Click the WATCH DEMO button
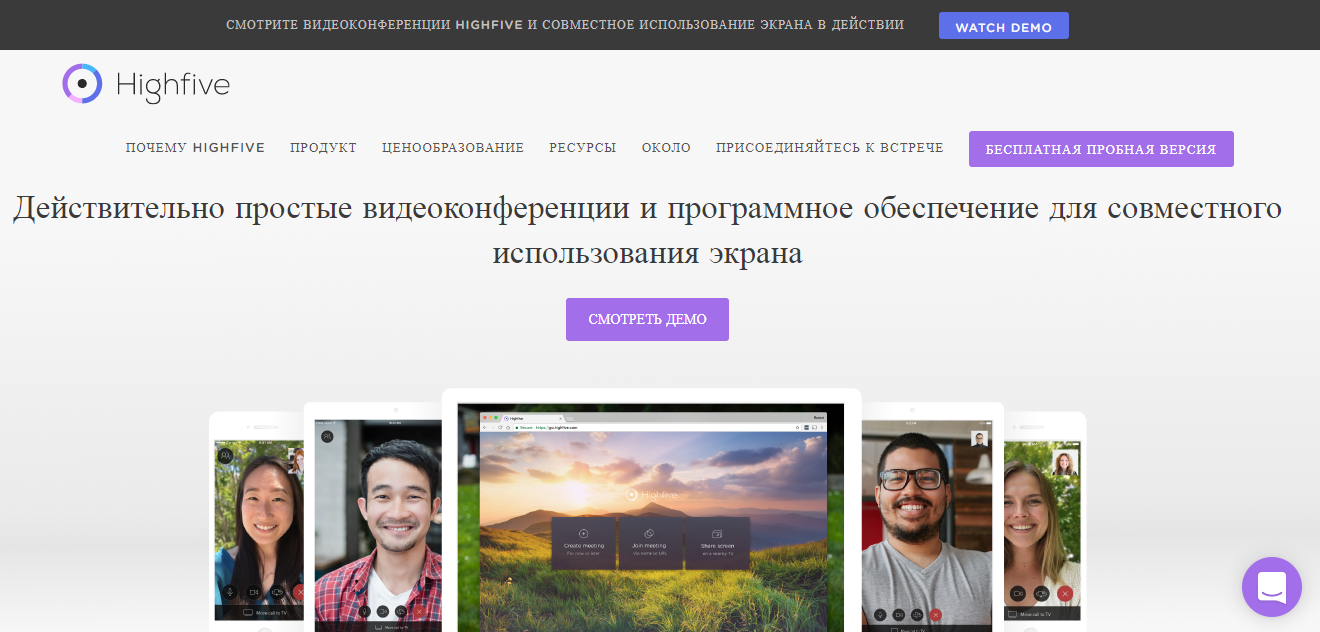This screenshot has height=632, width=1320. click(1003, 25)
